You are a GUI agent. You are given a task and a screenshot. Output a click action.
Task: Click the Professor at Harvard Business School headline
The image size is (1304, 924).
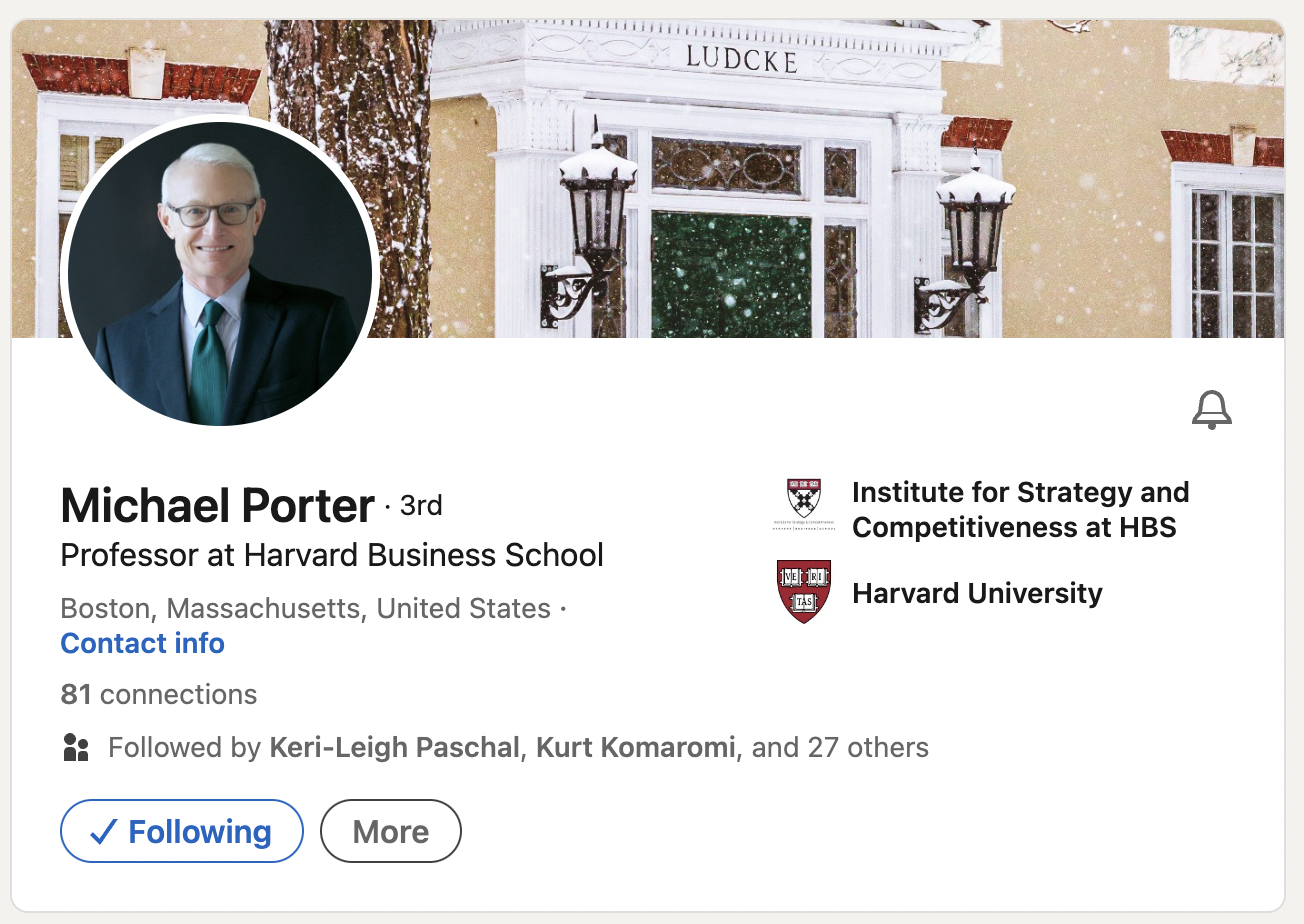[x=332, y=555]
